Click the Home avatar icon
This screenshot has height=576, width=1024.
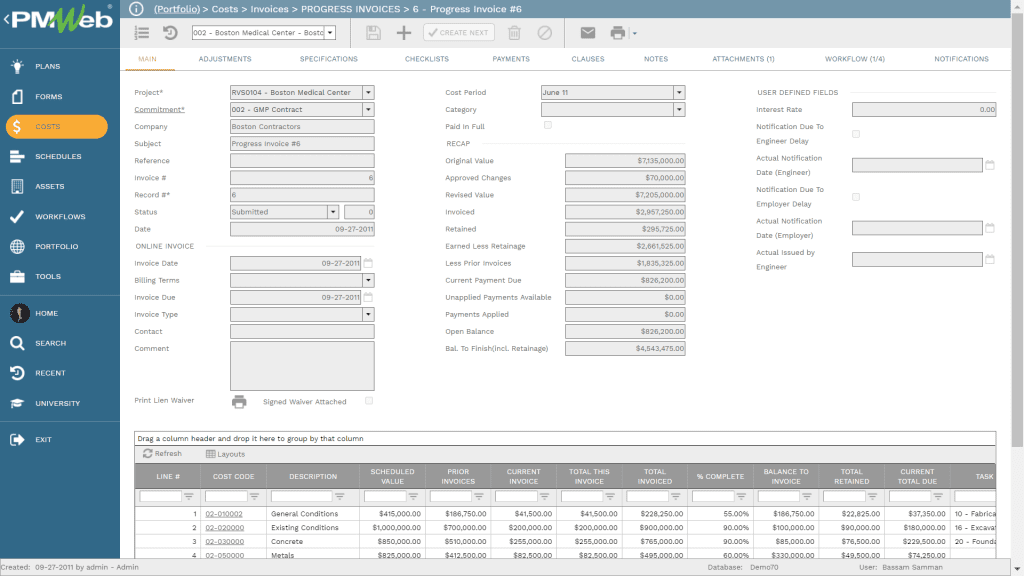(19, 313)
